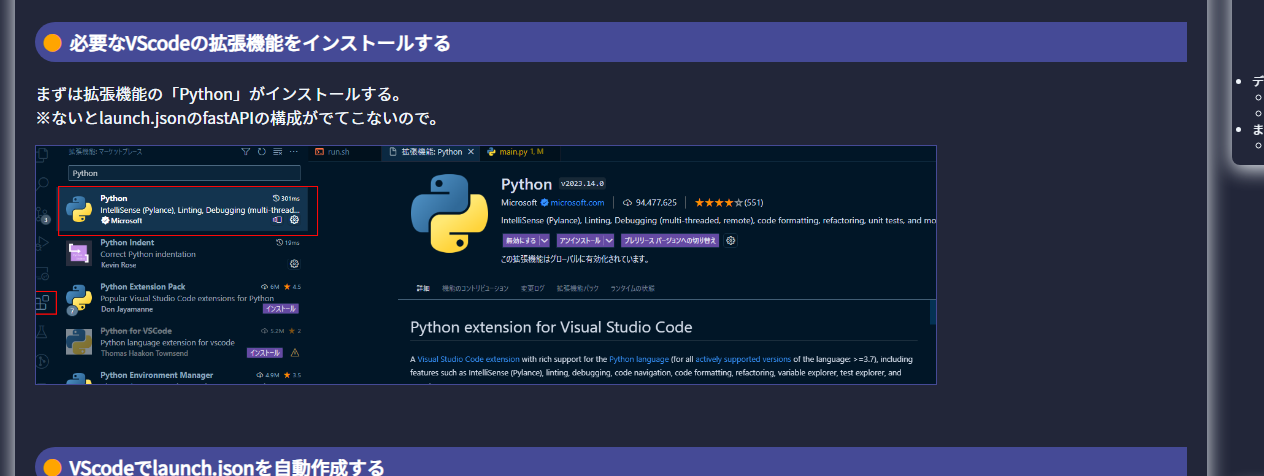Click Python Extension Pack logo icon
The height and width of the screenshot is (476, 1264).
pos(79,299)
